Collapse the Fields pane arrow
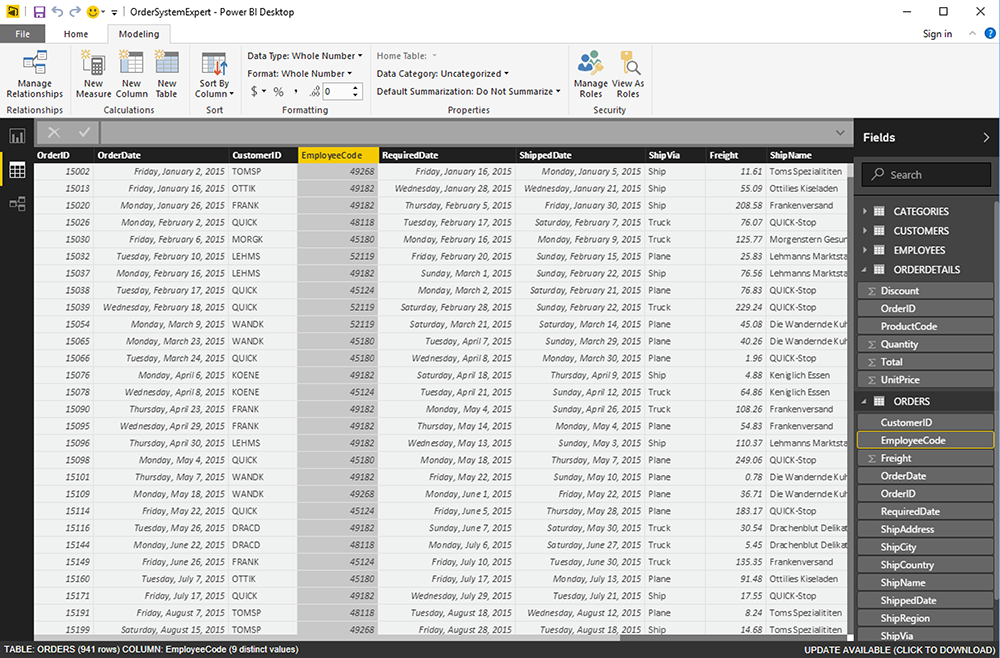 986,137
